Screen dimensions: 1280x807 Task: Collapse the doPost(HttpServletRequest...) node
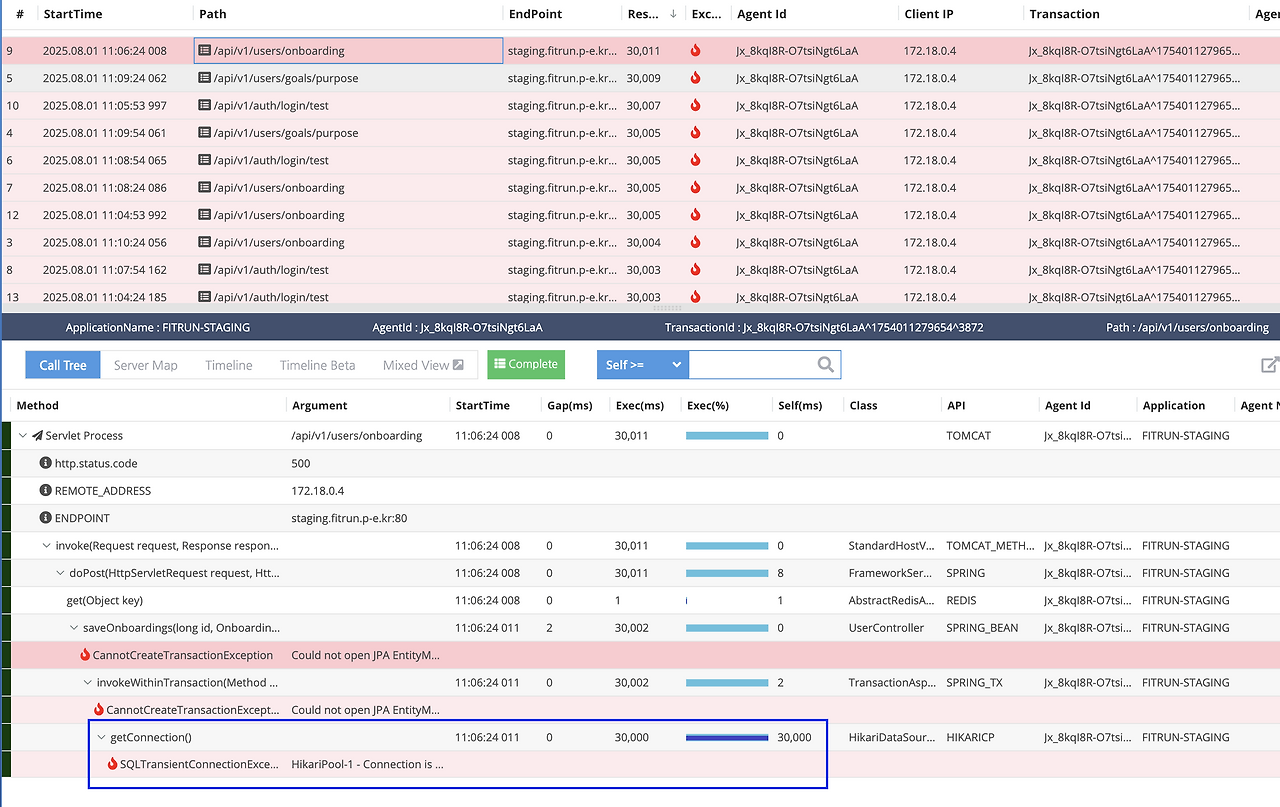click(x=60, y=573)
